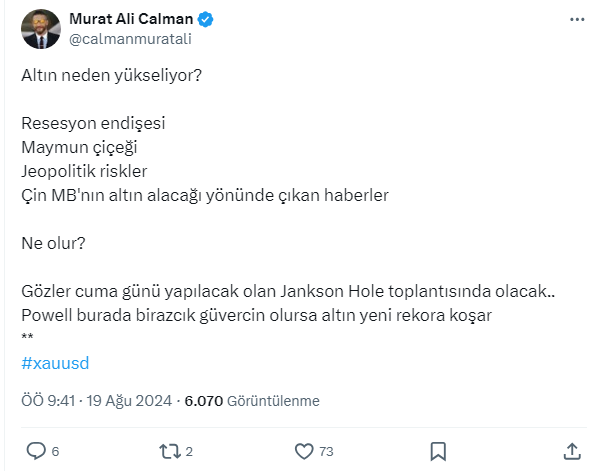
Task: Click the blue verified badge
Action: [x=203, y=20]
